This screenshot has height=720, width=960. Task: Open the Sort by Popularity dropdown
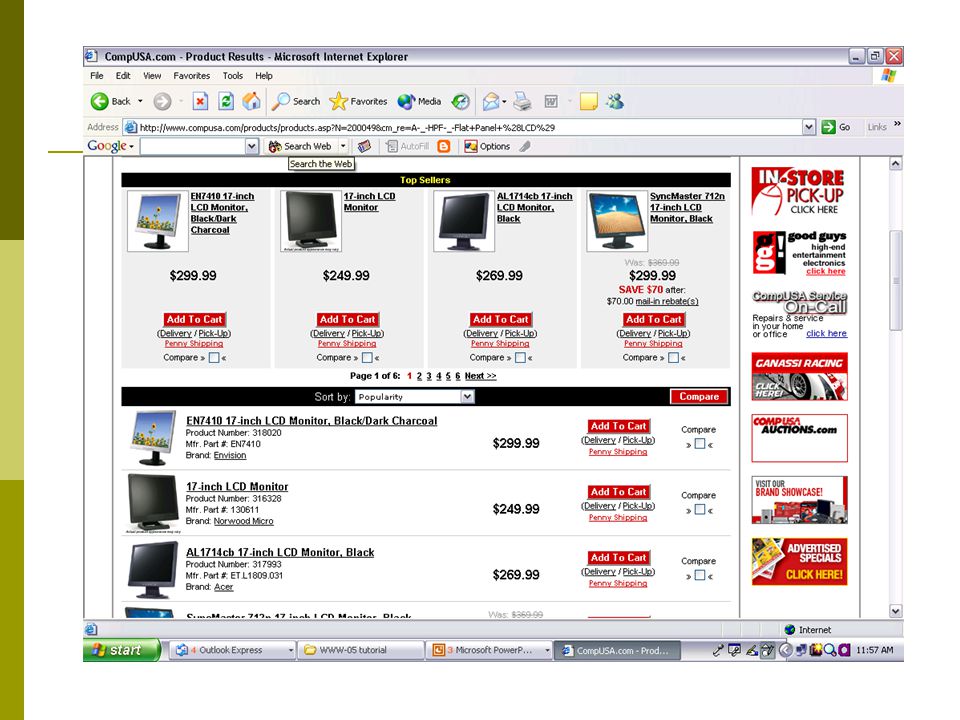[414, 397]
